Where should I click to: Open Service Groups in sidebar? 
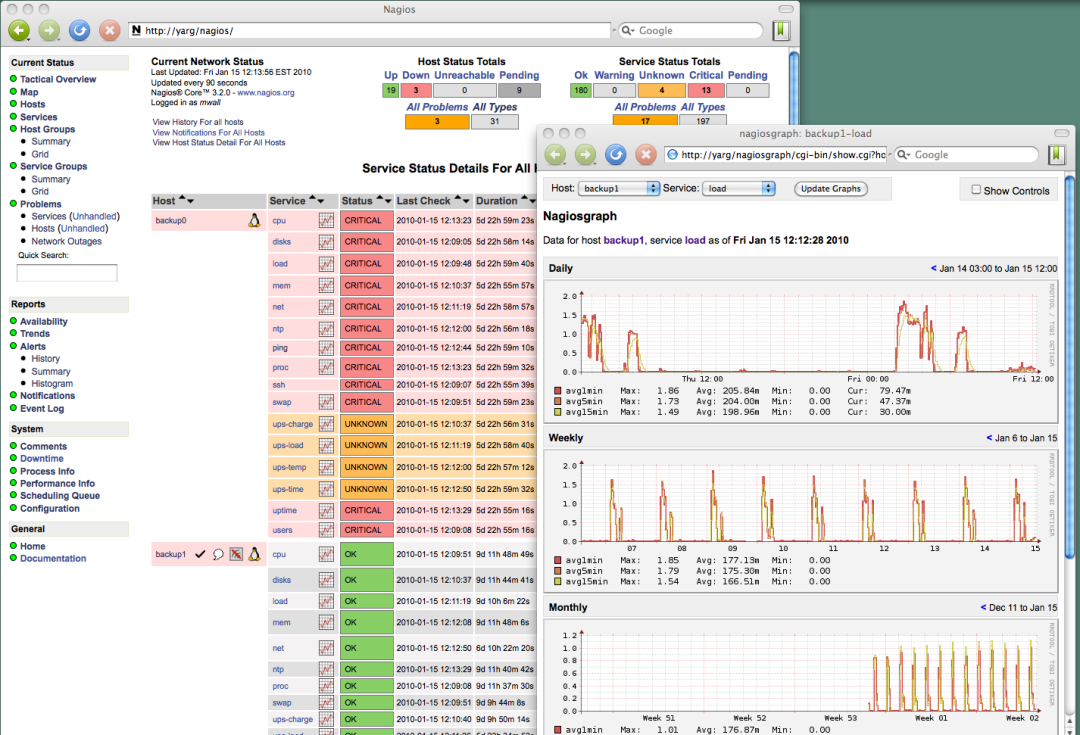54,166
